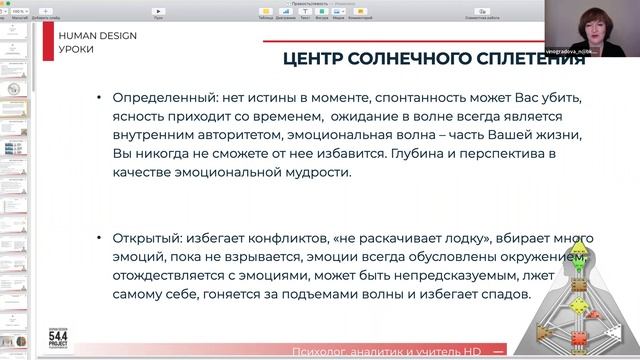Select paragraph starting with Определенный

[347, 135]
